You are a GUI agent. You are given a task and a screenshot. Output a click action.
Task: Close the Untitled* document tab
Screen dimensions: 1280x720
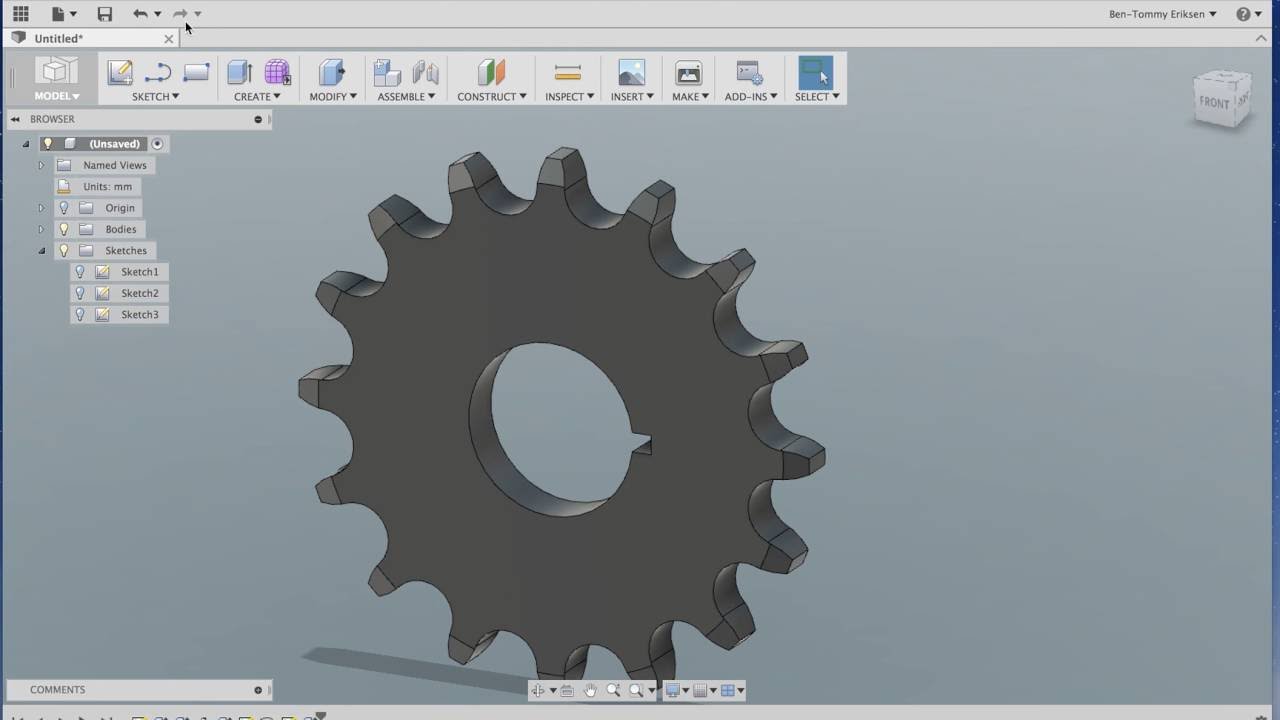point(168,38)
